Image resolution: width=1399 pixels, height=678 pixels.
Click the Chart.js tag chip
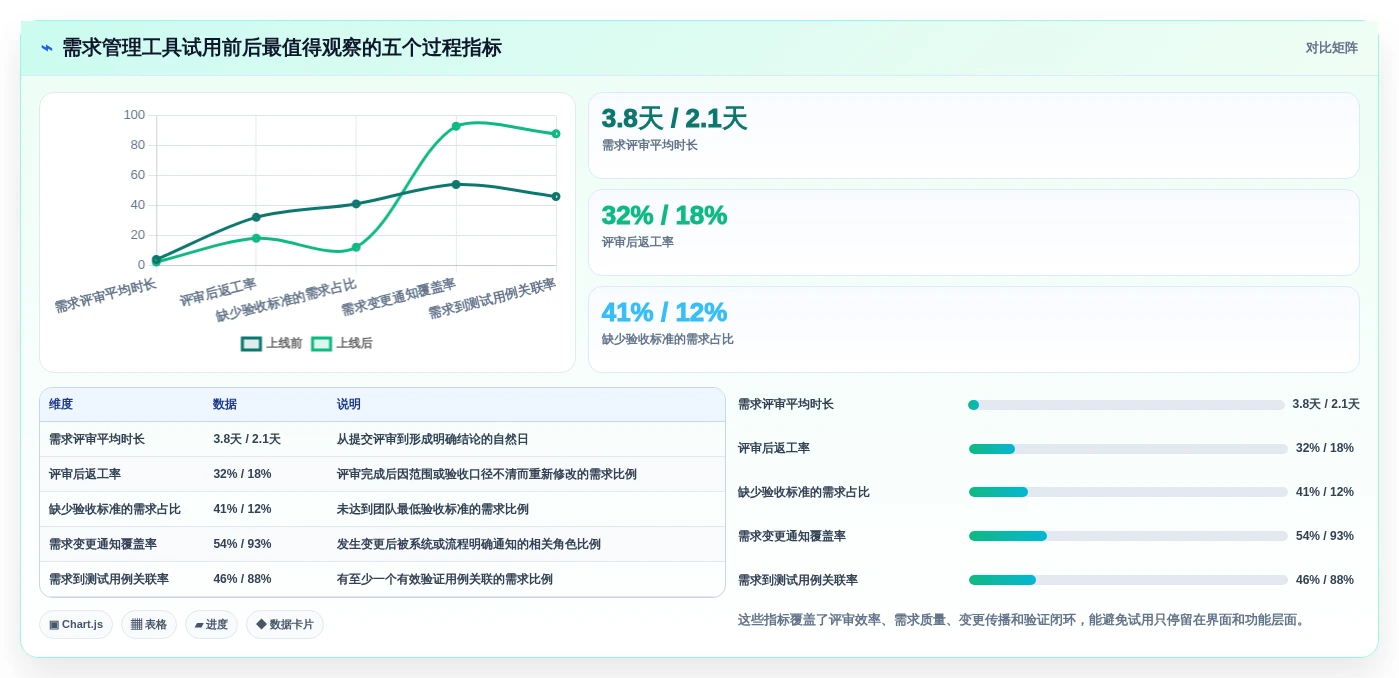point(76,624)
